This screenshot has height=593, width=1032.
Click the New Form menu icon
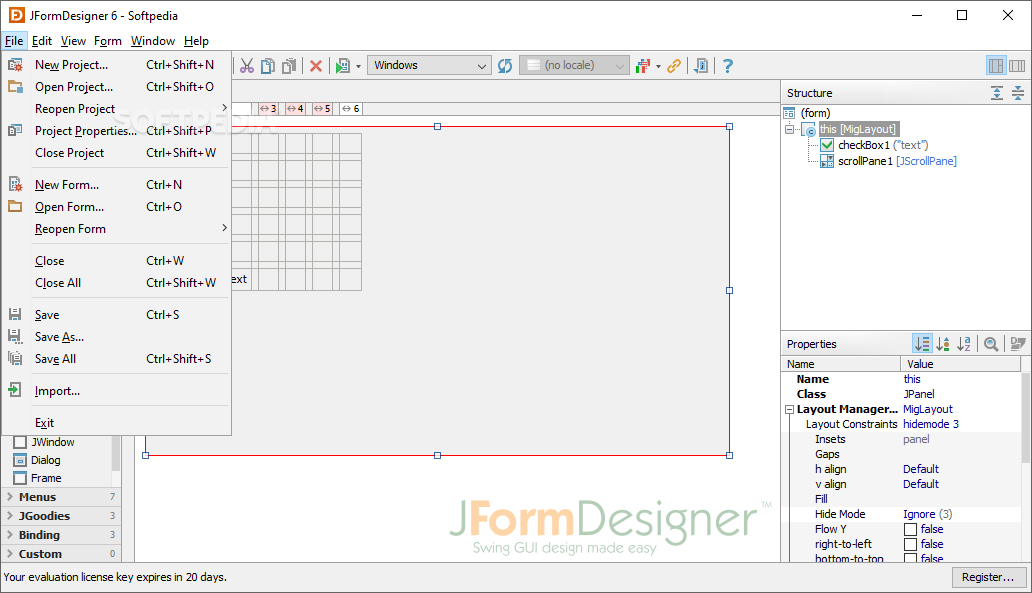click(15, 184)
